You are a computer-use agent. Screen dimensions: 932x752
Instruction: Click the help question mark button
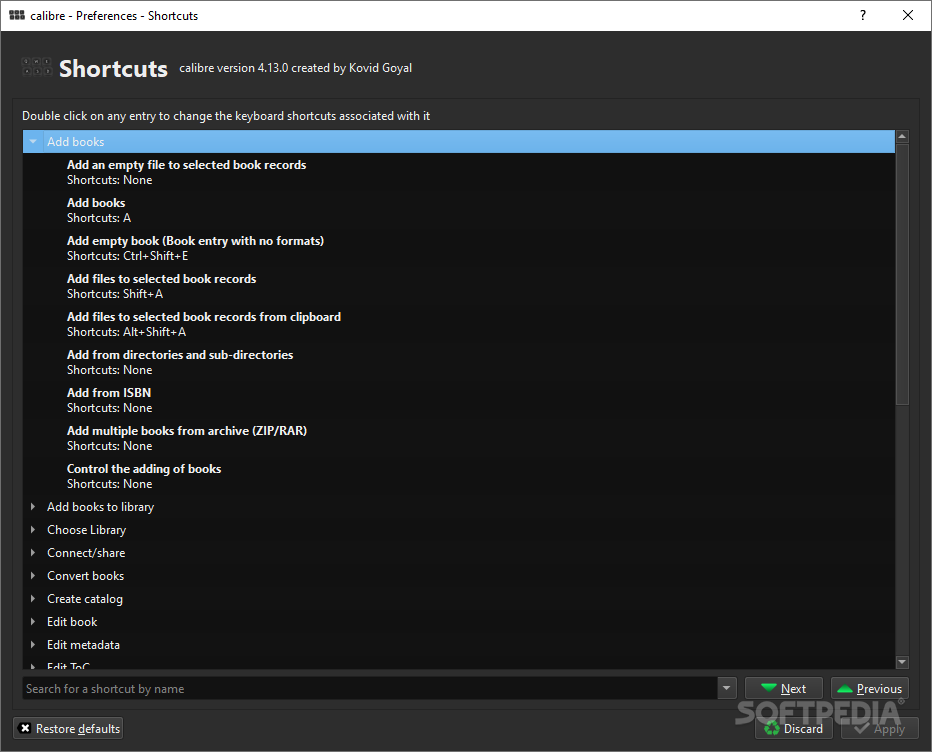tap(862, 15)
